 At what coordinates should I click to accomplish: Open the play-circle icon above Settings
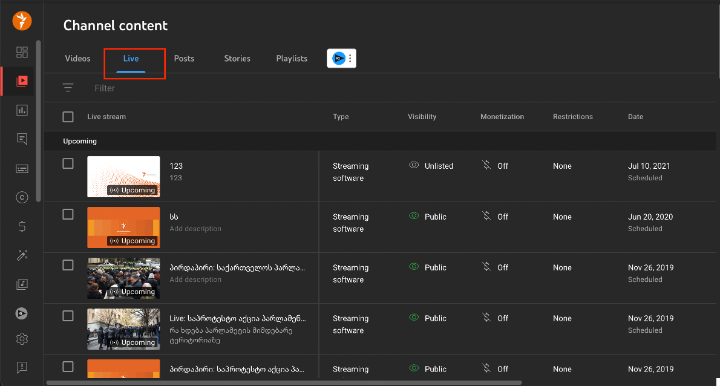tap(22, 313)
